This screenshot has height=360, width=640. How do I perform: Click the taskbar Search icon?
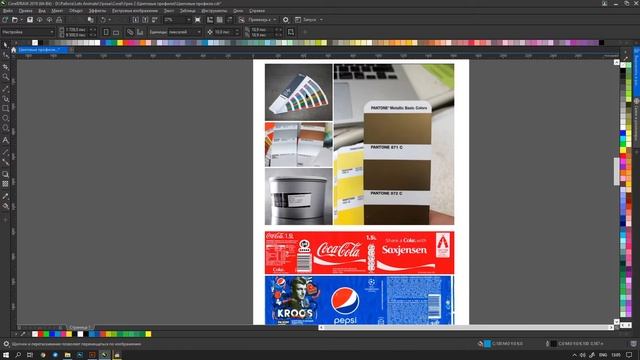18,355
